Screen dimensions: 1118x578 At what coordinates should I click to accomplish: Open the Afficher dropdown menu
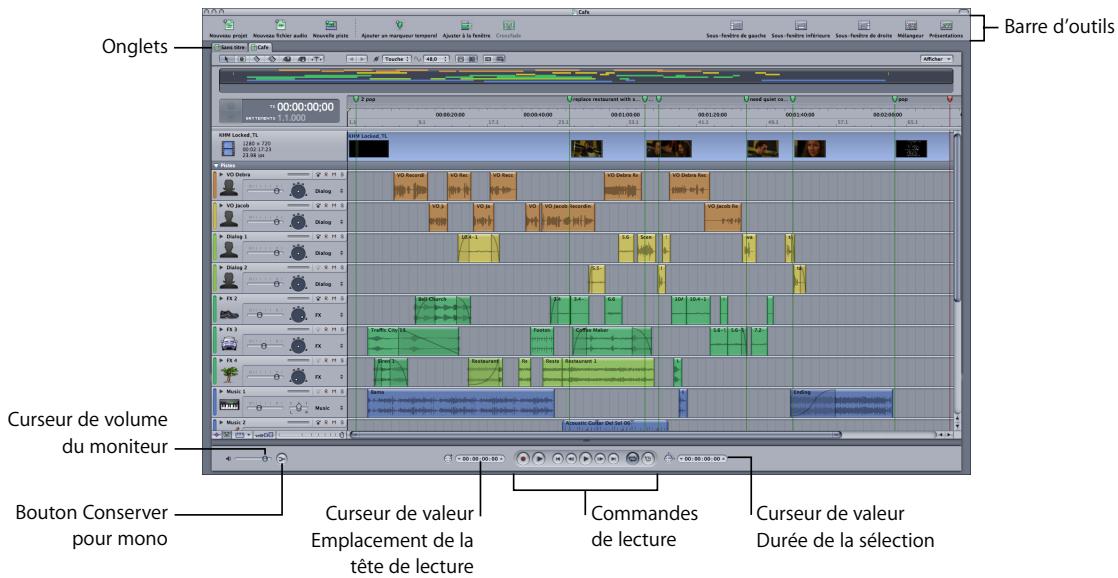click(x=935, y=59)
